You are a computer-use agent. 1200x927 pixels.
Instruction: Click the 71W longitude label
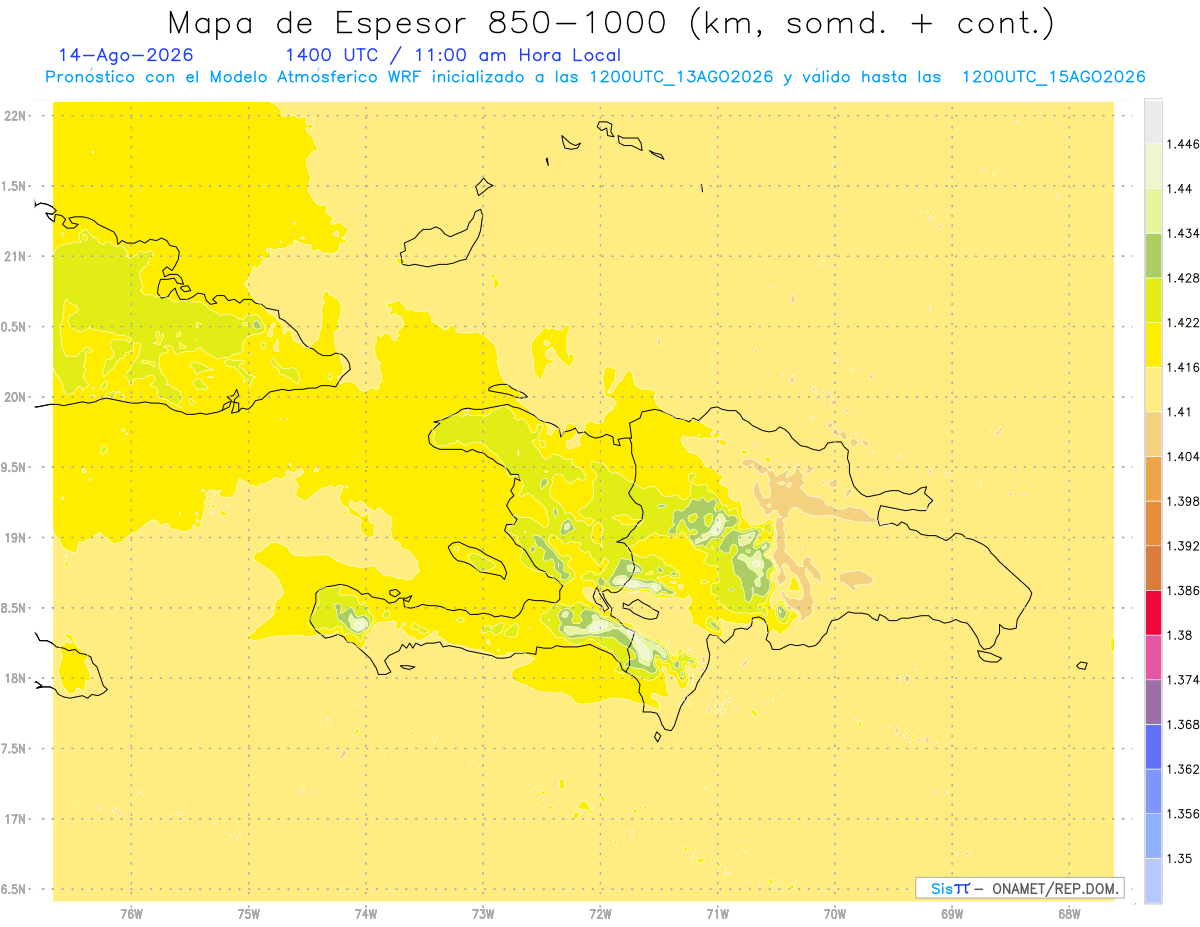click(717, 914)
